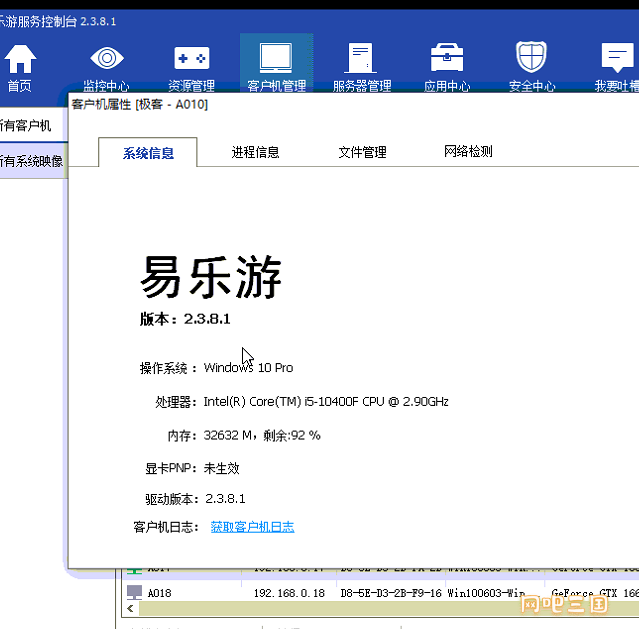Click IP address 192.168.0.18 cell
Viewport: 639px width, 629px height.
click(290, 593)
